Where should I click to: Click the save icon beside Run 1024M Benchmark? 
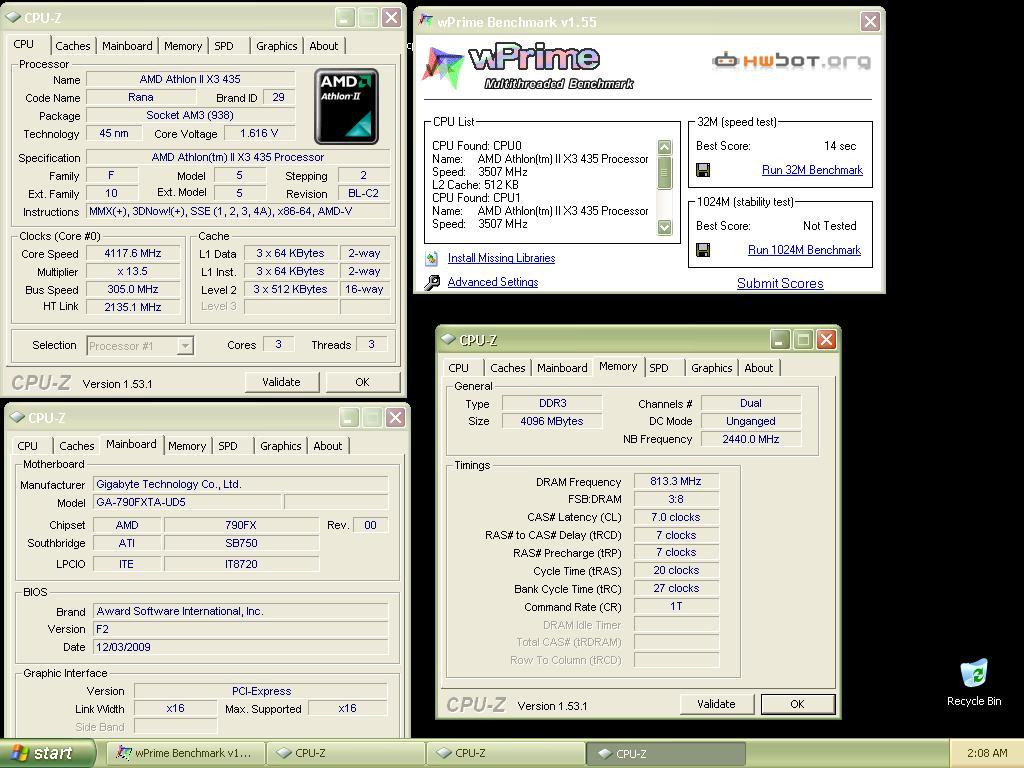[x=703, y=250]
